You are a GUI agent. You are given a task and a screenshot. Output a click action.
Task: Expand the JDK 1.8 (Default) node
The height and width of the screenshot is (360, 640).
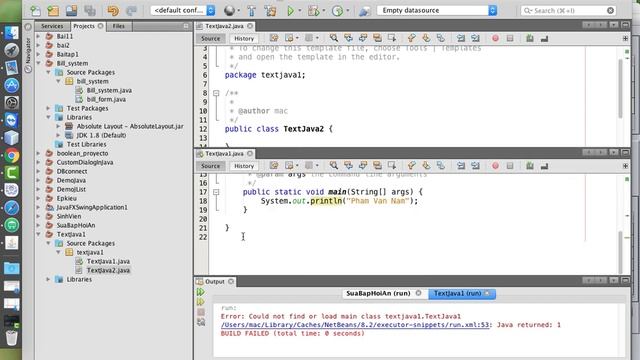click(x=58, y=135)
